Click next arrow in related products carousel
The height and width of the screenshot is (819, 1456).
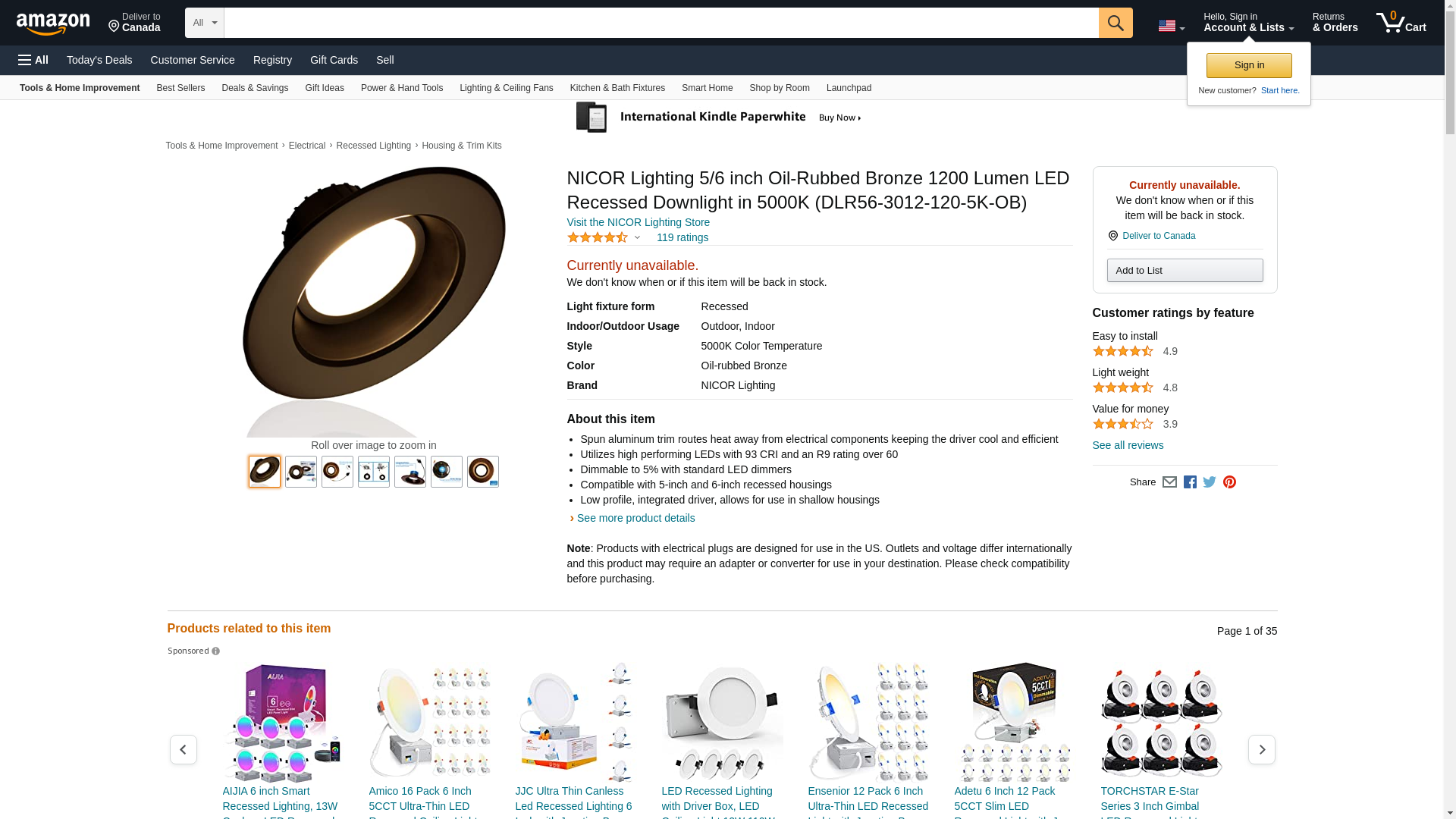1261,749
